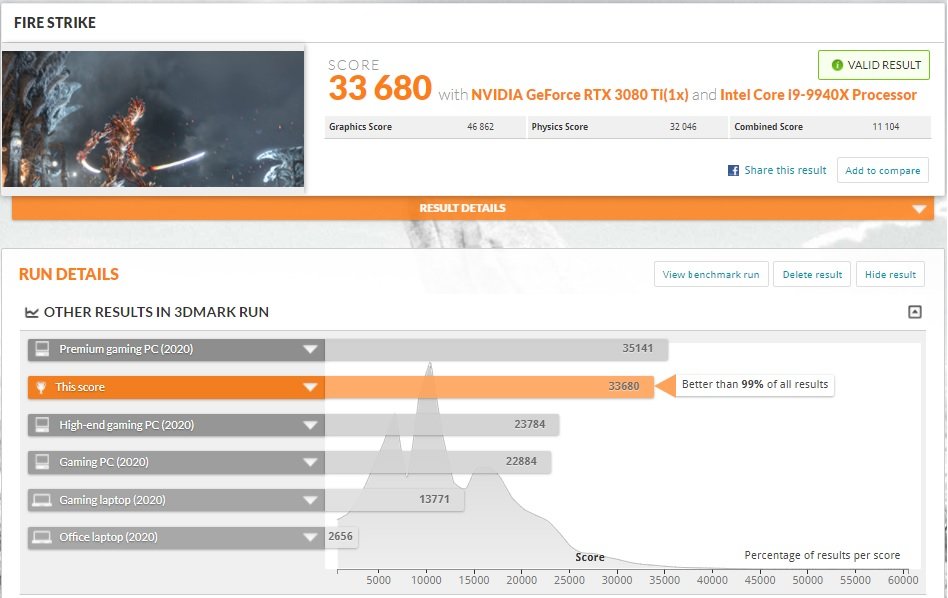Collapse the Other Results section with the square arrow icon
Screen dimensions: 948x598
(915, 312)
